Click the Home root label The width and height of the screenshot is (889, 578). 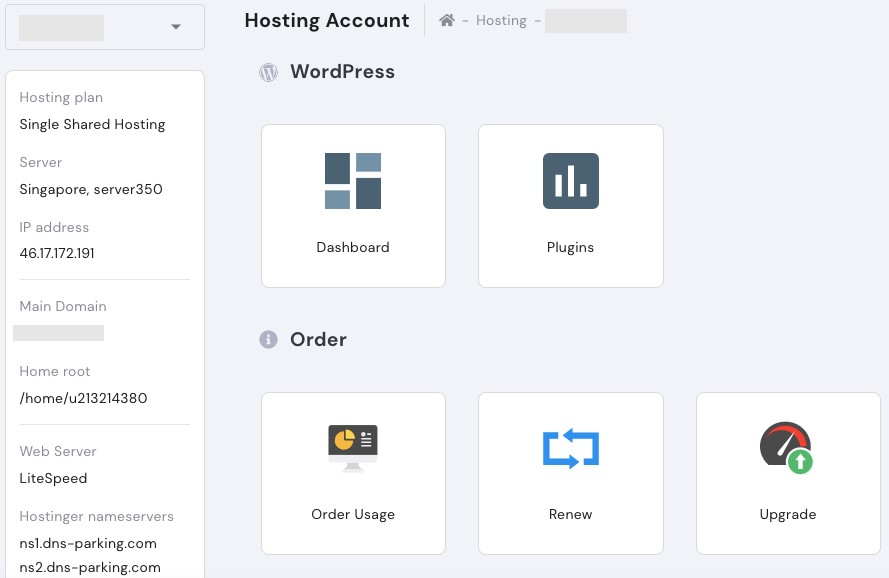tap(55, 371)
